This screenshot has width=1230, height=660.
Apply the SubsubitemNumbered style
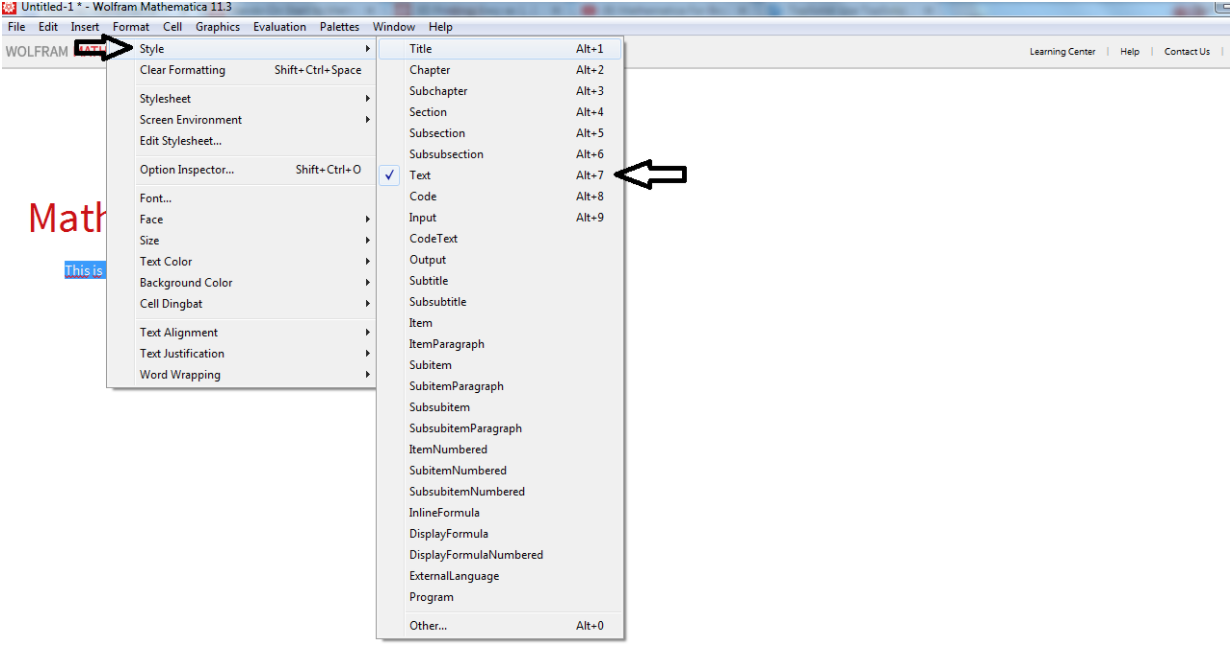tap(500, 492)
